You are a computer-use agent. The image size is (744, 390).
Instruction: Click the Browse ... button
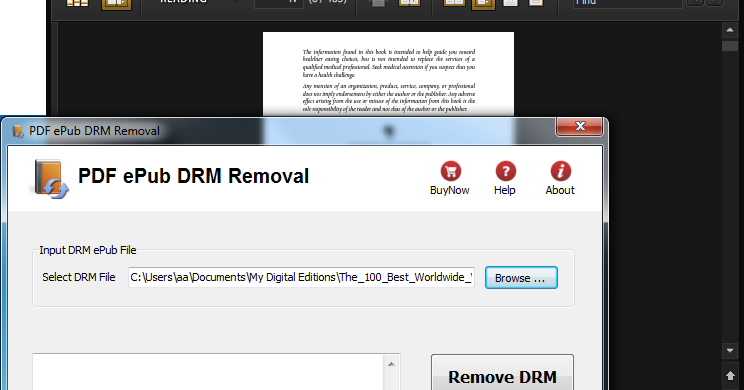pyautogui.click(x=521, y=278)
